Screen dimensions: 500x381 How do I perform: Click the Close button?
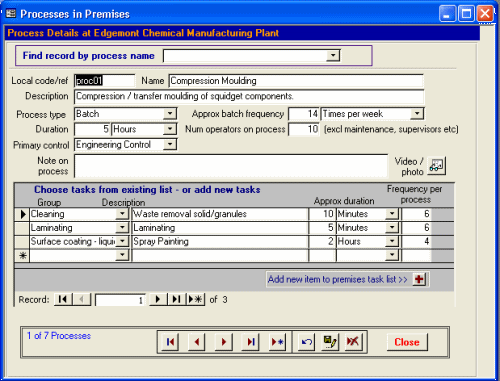[x=407, y=342]
